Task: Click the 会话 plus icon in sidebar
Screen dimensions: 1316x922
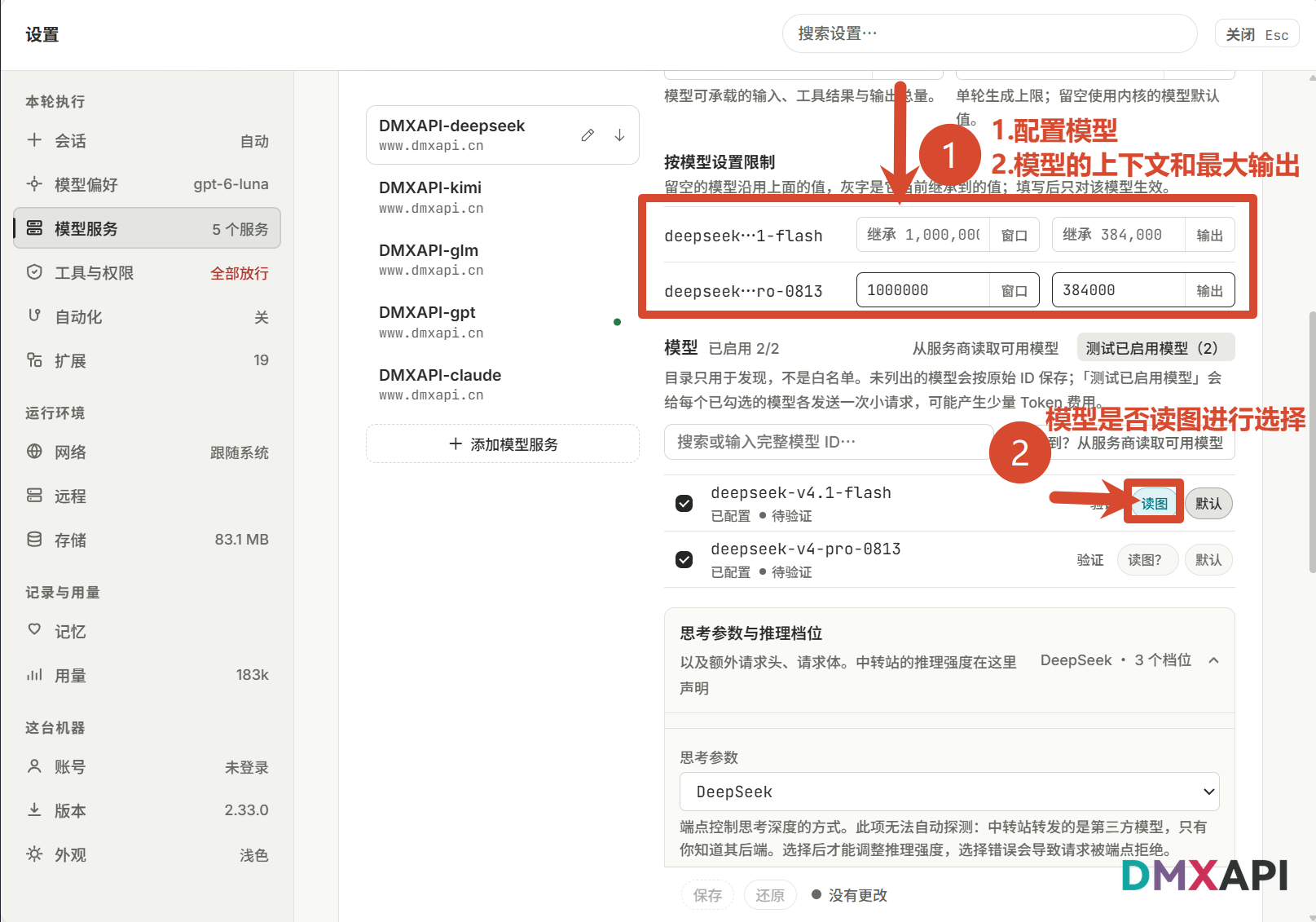Action: coord(34,140)
